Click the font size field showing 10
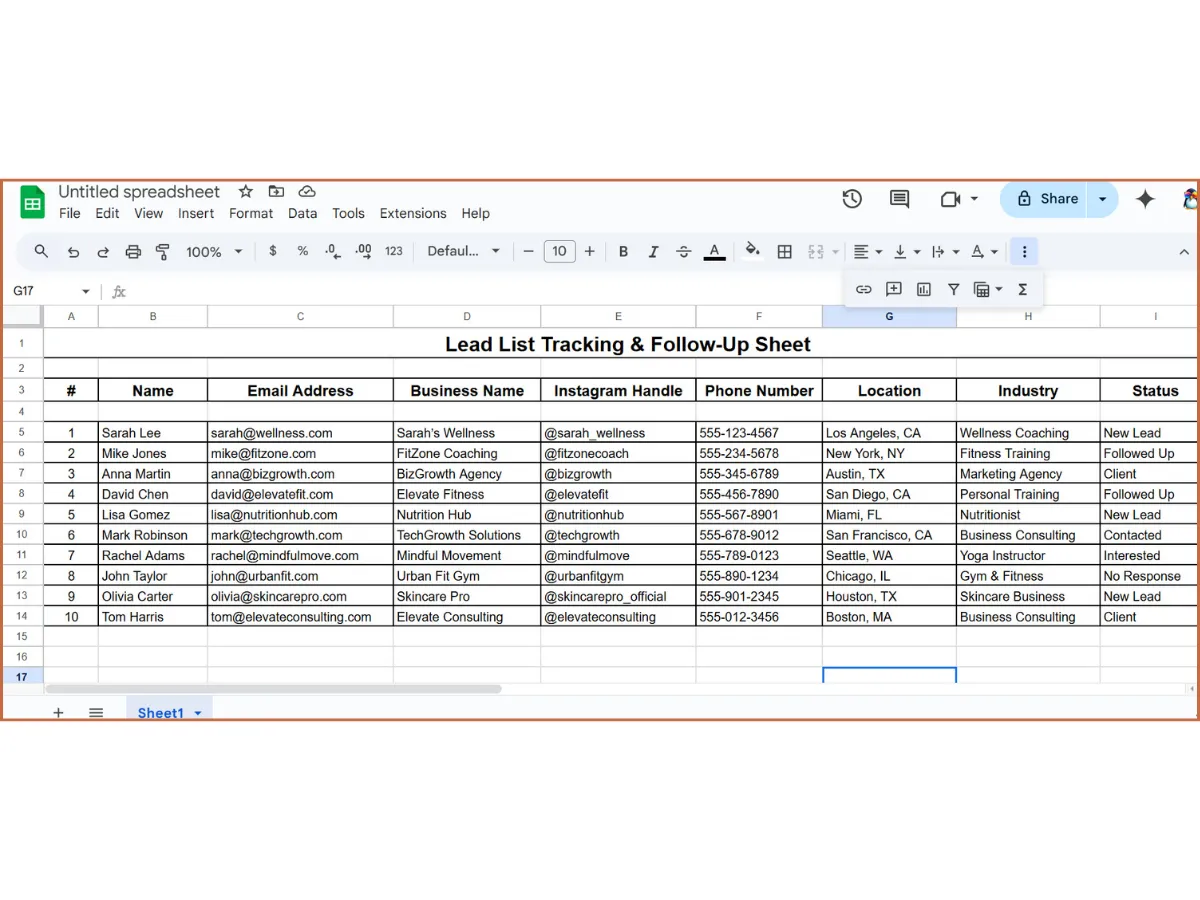This screenshot has width=1200, height=900. click(559, 251)
